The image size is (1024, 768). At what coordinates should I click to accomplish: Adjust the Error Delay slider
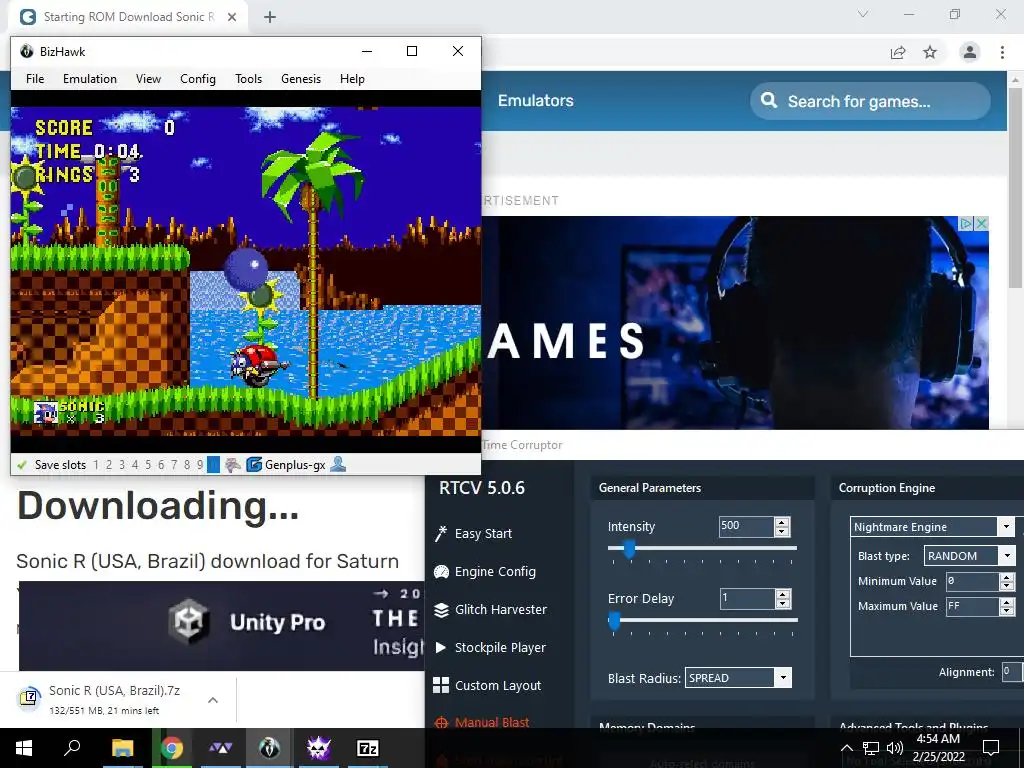[x=615, y=620]
